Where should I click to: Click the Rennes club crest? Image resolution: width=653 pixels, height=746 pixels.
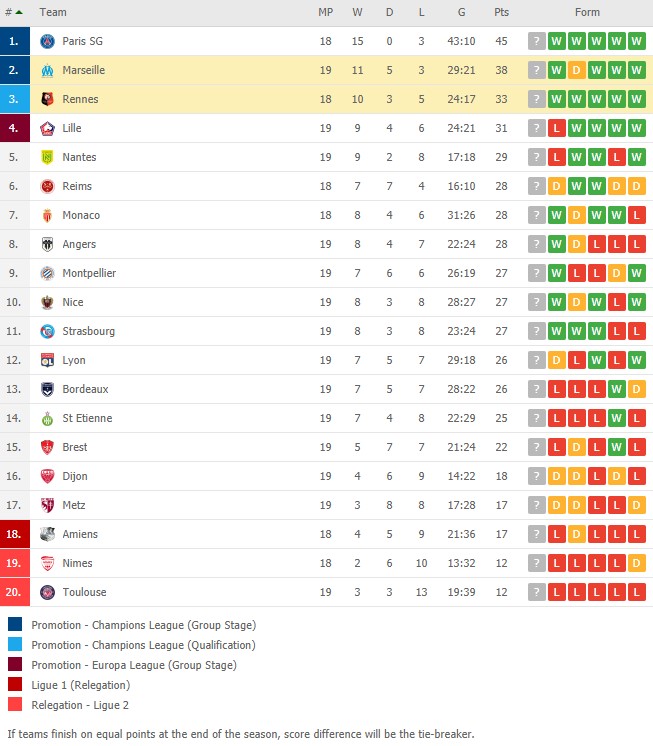pos(47,99)
